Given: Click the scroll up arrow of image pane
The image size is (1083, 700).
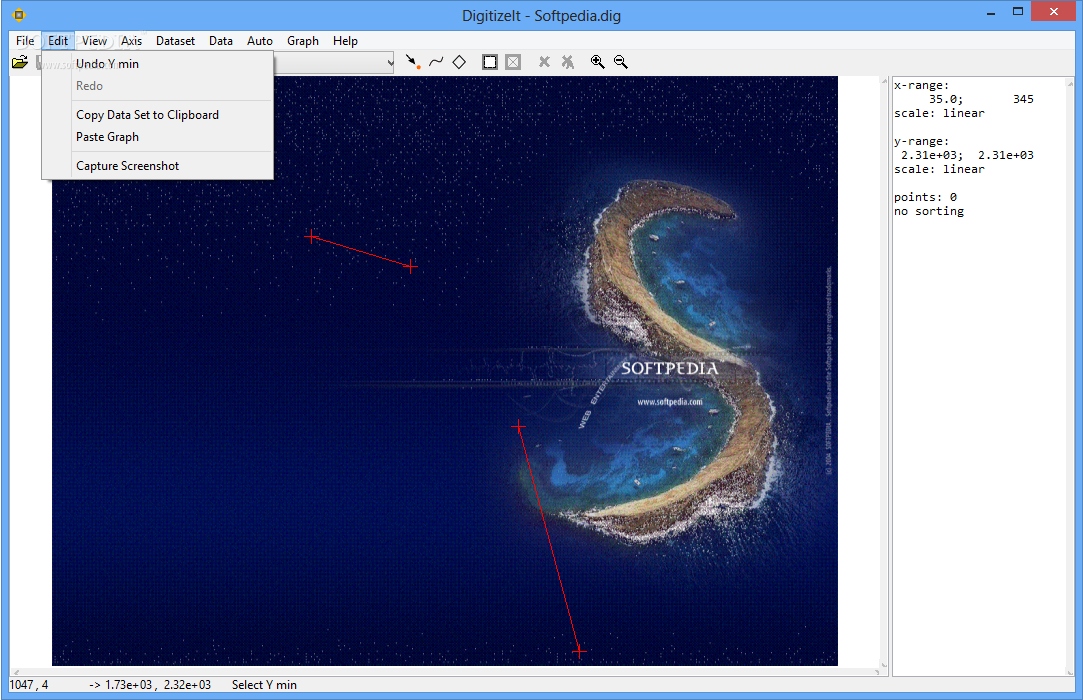Looking at the screenshot, I should pos(884,82).
